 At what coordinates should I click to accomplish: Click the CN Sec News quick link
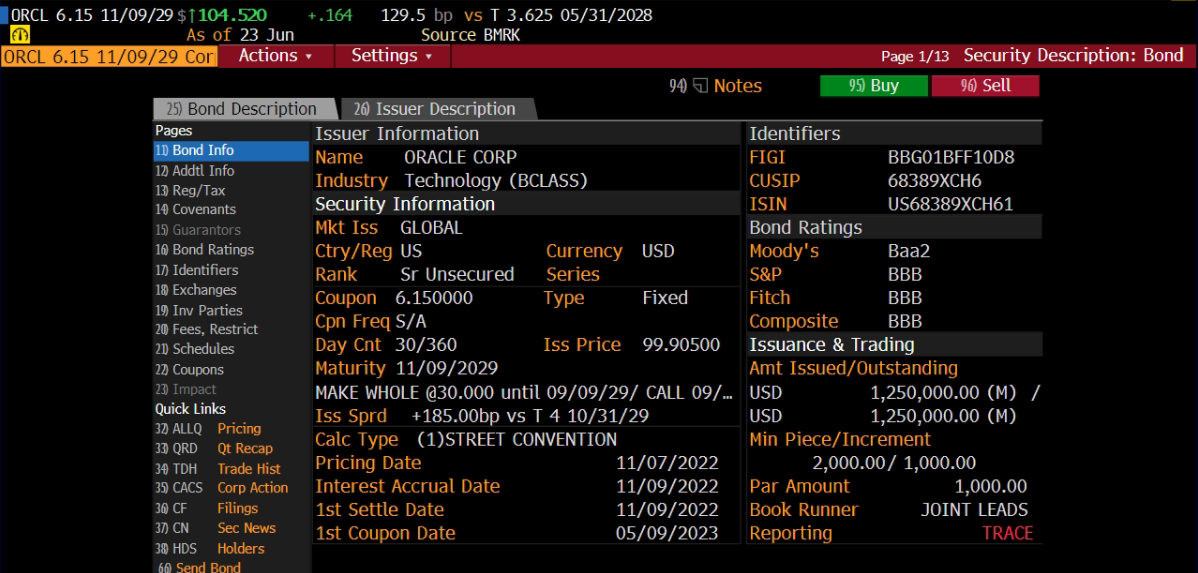[x=215, y=529]
